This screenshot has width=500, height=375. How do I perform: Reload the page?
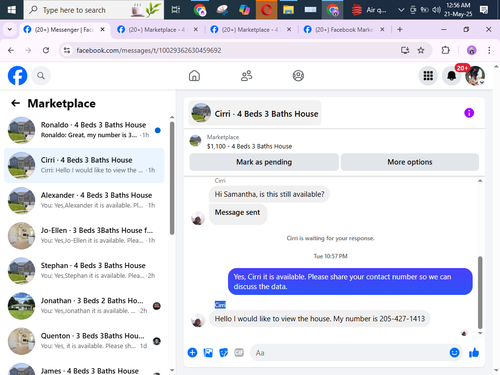coord(46,50)
